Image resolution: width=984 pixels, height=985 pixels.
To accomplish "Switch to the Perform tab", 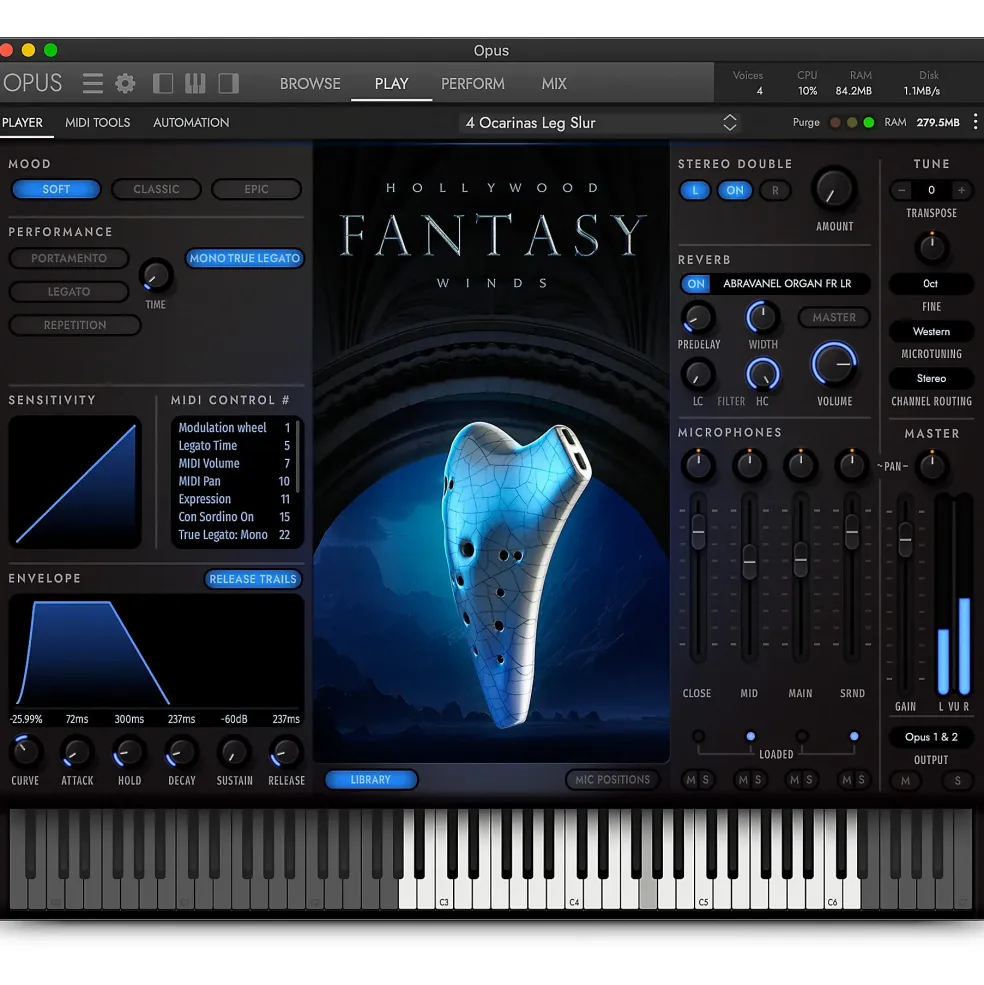I will tap(473, 84).
